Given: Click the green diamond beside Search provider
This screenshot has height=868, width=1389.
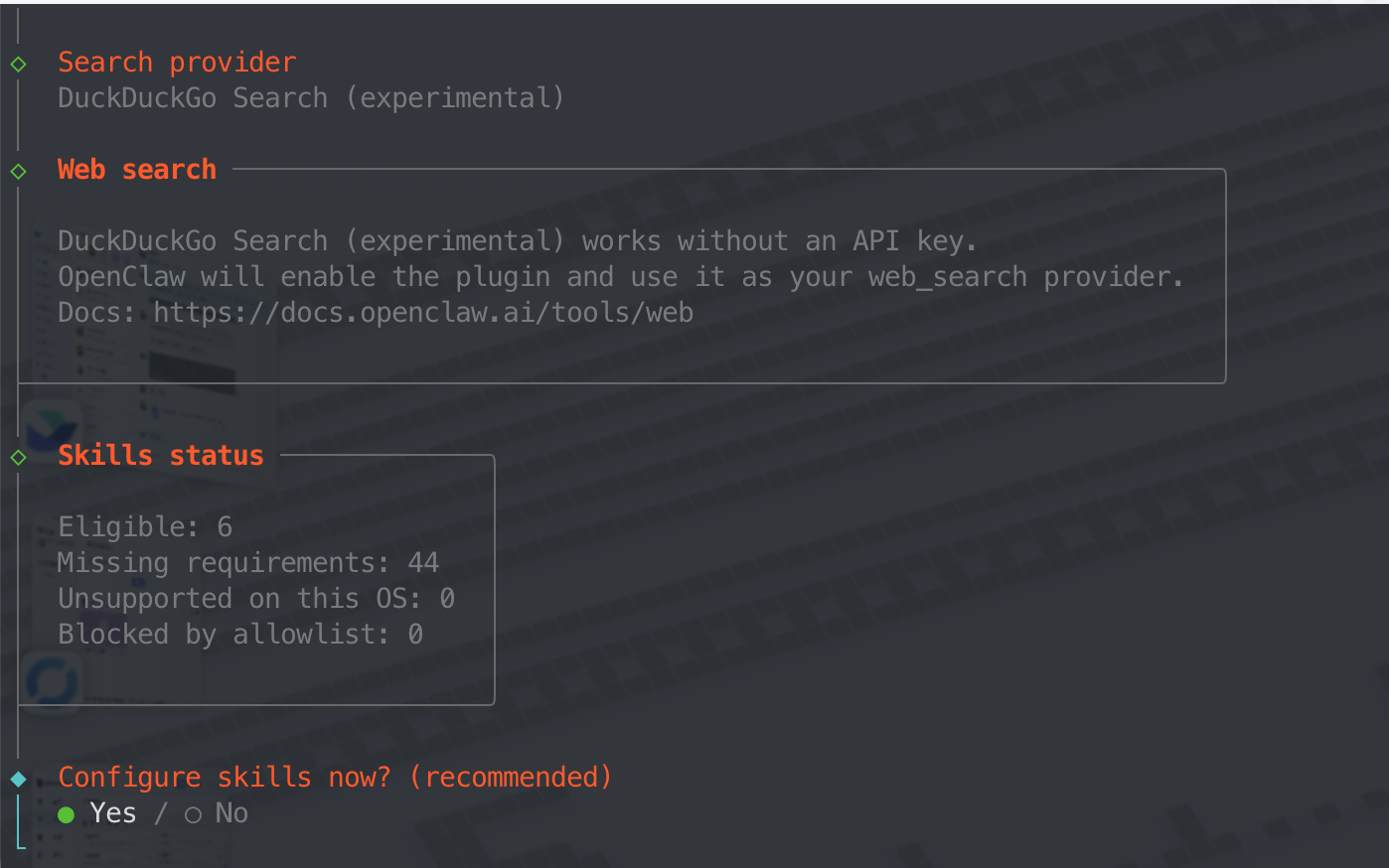Looking at the screenshot, I should pyautogui.click(x=18, y=64).
